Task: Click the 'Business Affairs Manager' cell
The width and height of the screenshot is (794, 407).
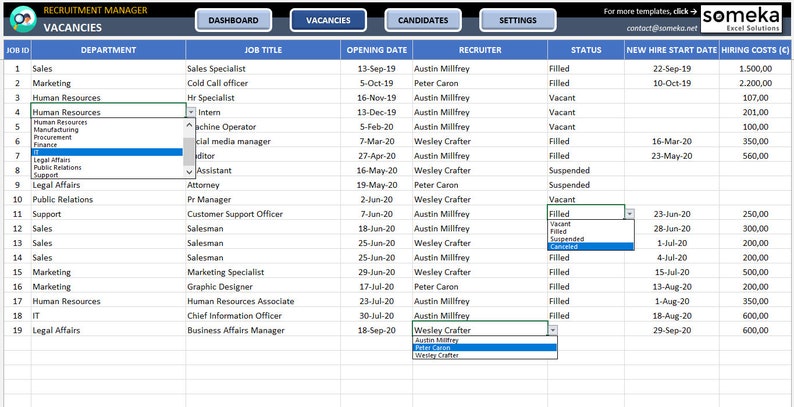Action: coord(263,331)
